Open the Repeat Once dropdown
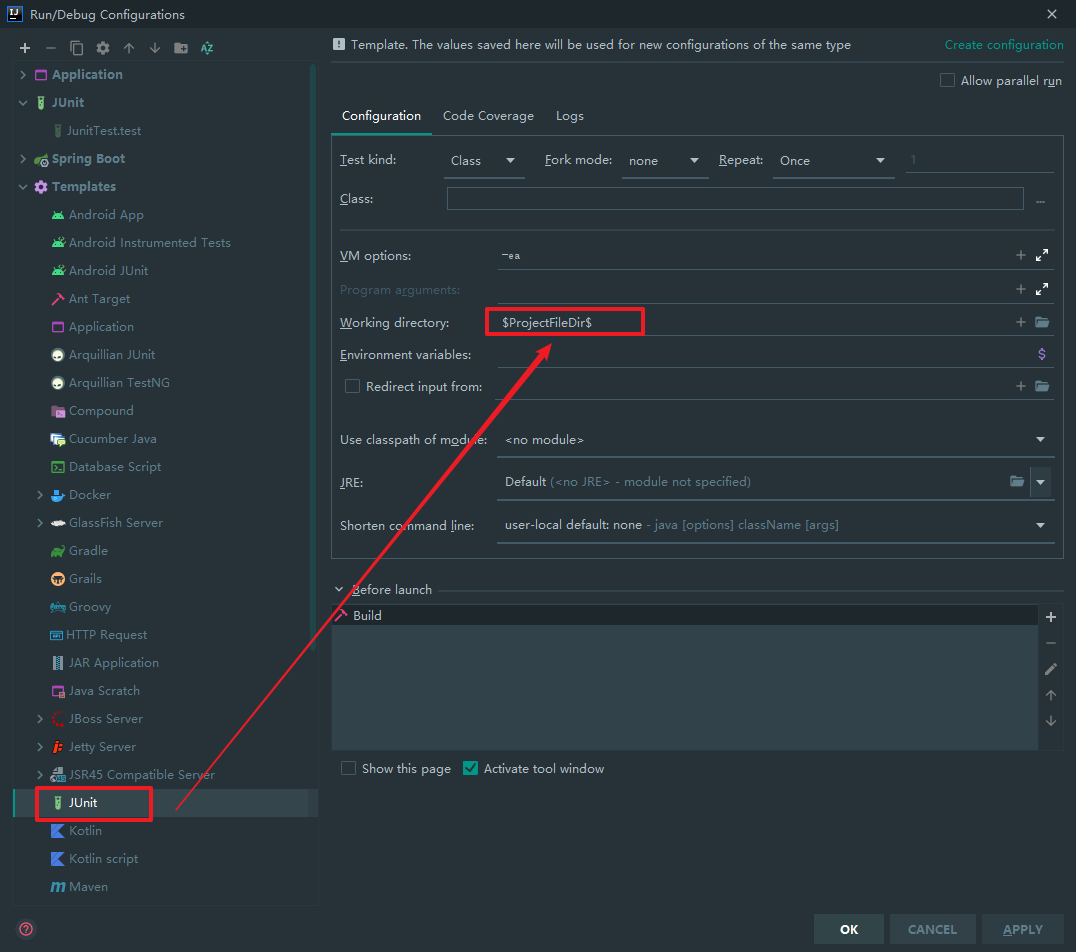 pos(833,161)
